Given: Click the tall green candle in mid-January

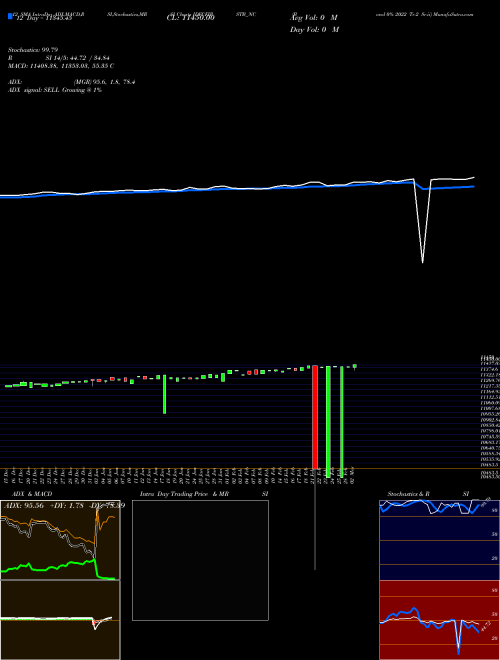Looking at the screenshot, I should [x=165, y=394].
